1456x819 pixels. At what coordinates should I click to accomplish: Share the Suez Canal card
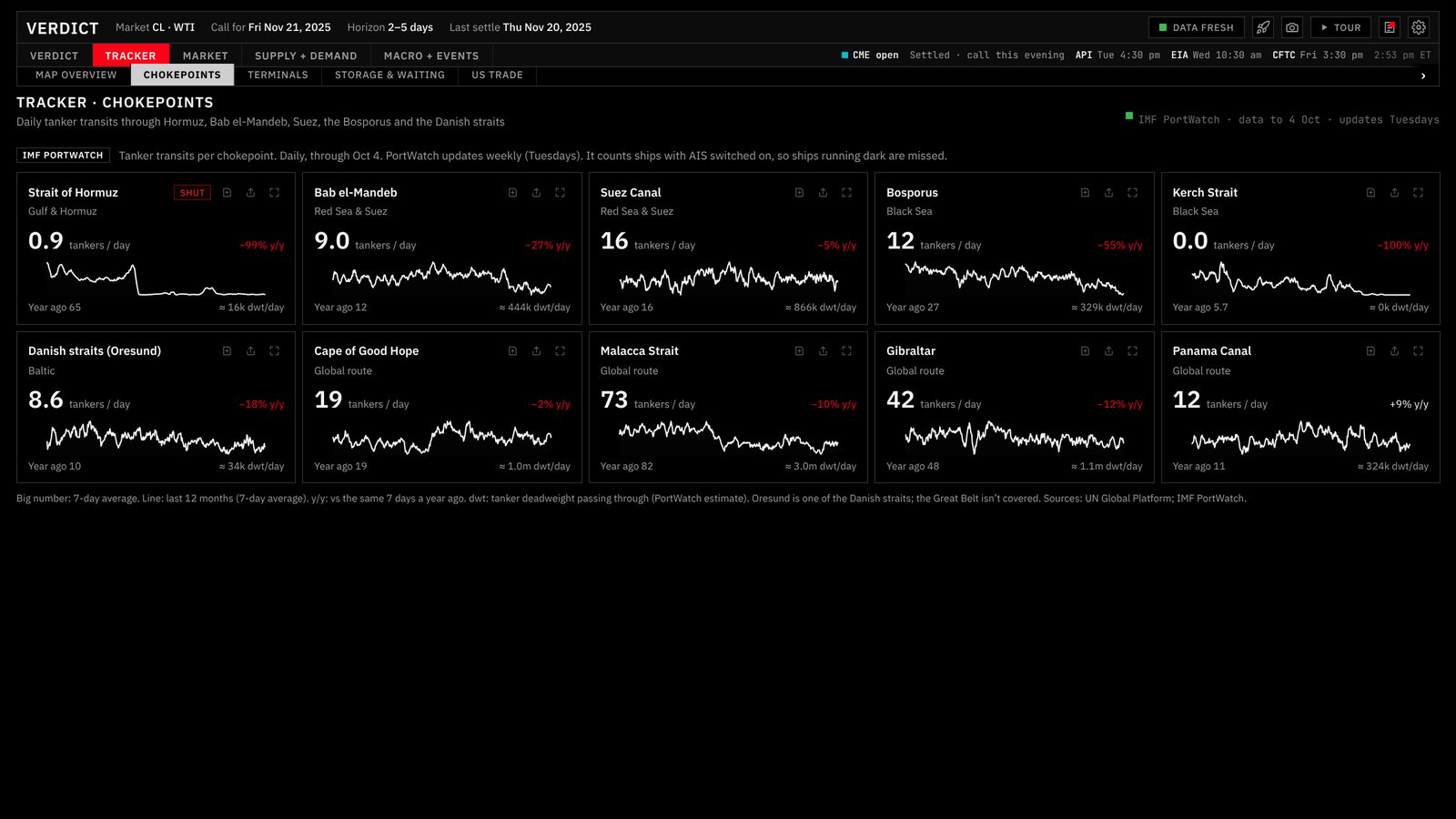coord(823,193)
